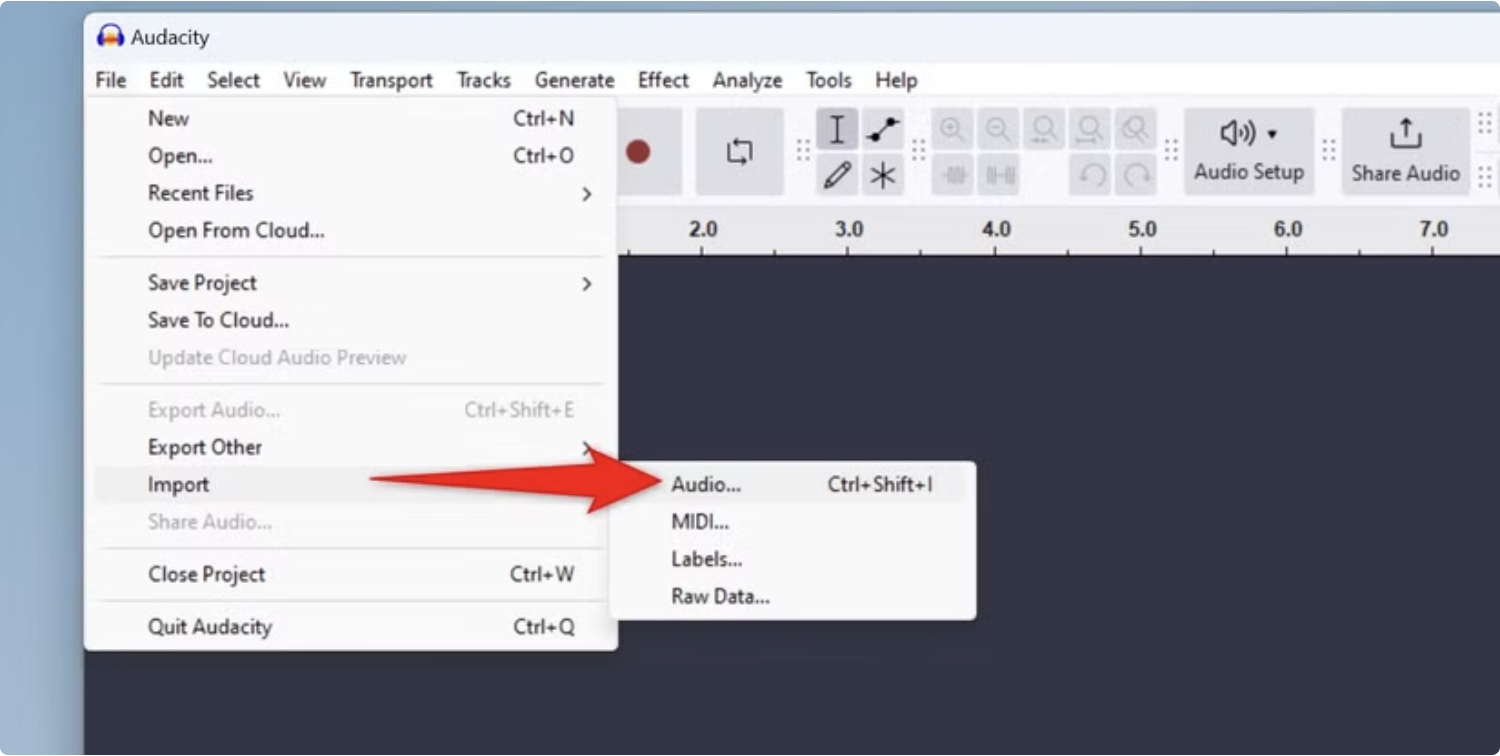Click the Undo arrow icon

pyautogui.click(x=1090, y=176)
